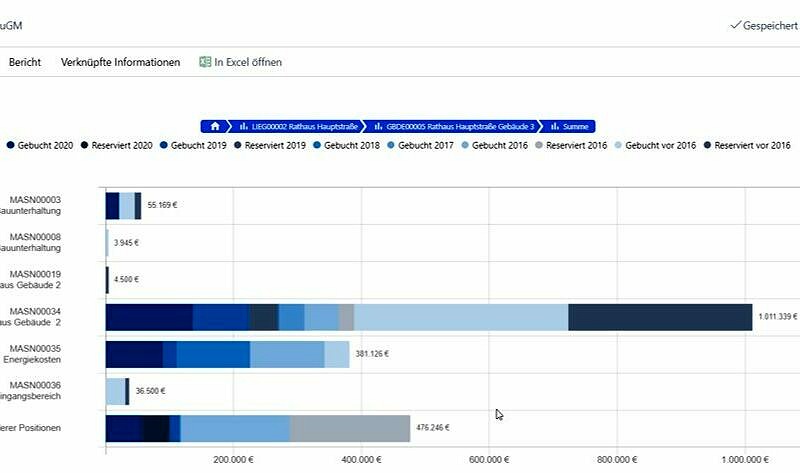Click the MASN00019 bar in chart
800x473 pixels.
[107, 280]
